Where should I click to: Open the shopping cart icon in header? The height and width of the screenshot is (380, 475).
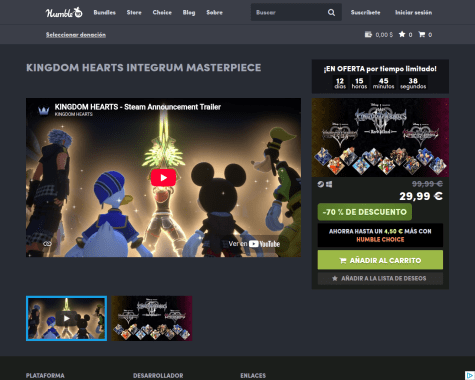(x=422, y=34)
